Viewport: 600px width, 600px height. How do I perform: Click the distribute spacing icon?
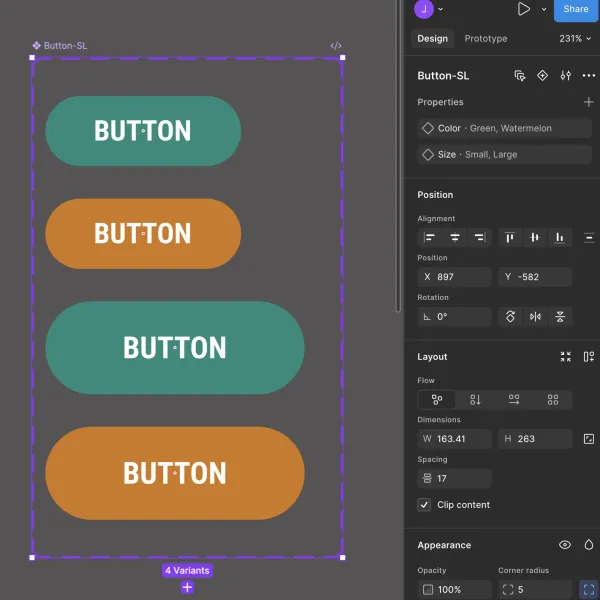(x=589, y=238)
